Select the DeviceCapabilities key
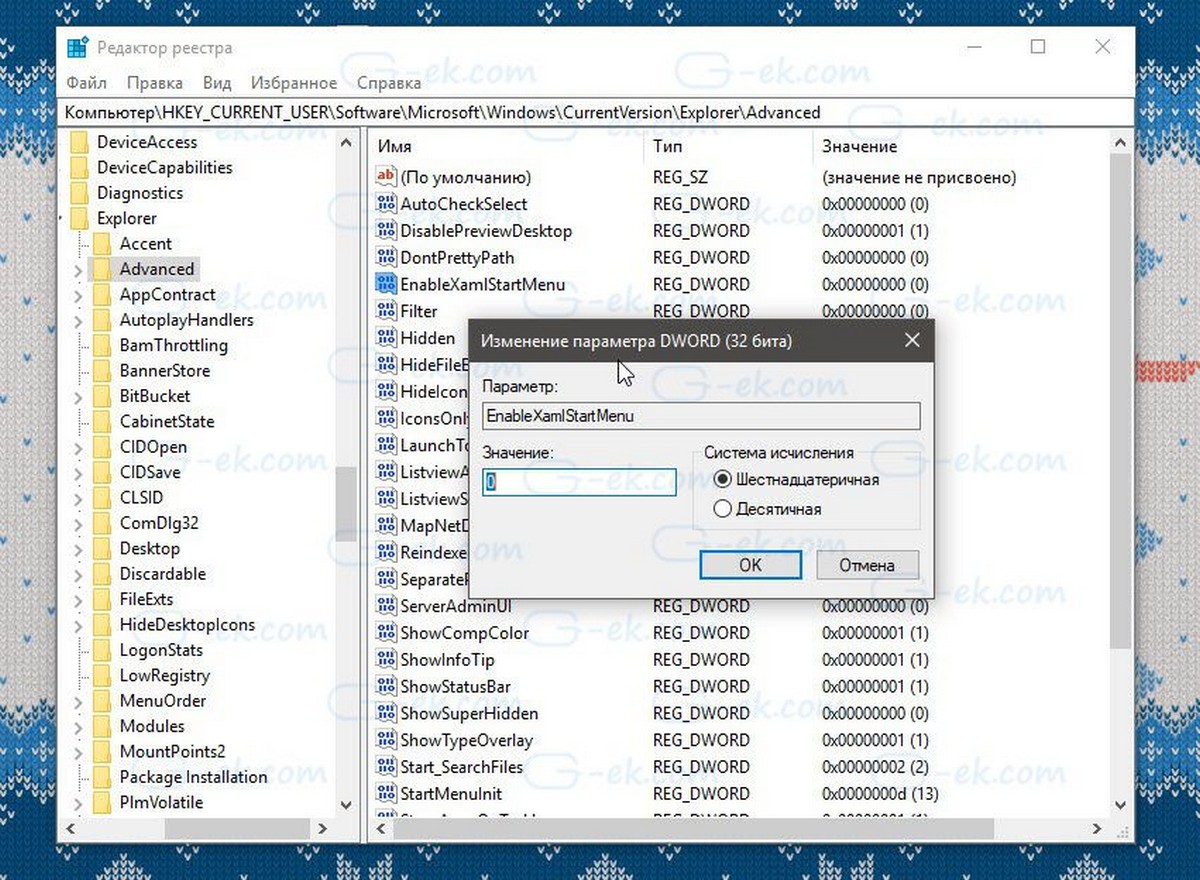 coord(164,168)
